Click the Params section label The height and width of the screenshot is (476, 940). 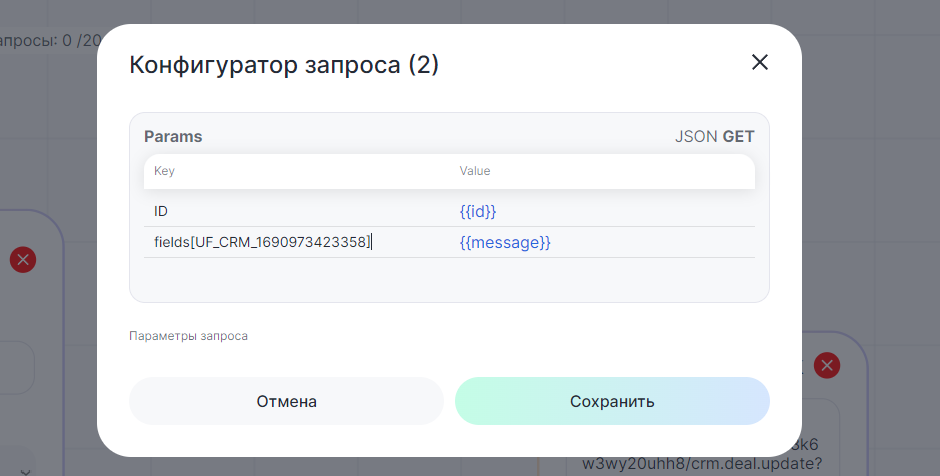click(x=173, y=137)
